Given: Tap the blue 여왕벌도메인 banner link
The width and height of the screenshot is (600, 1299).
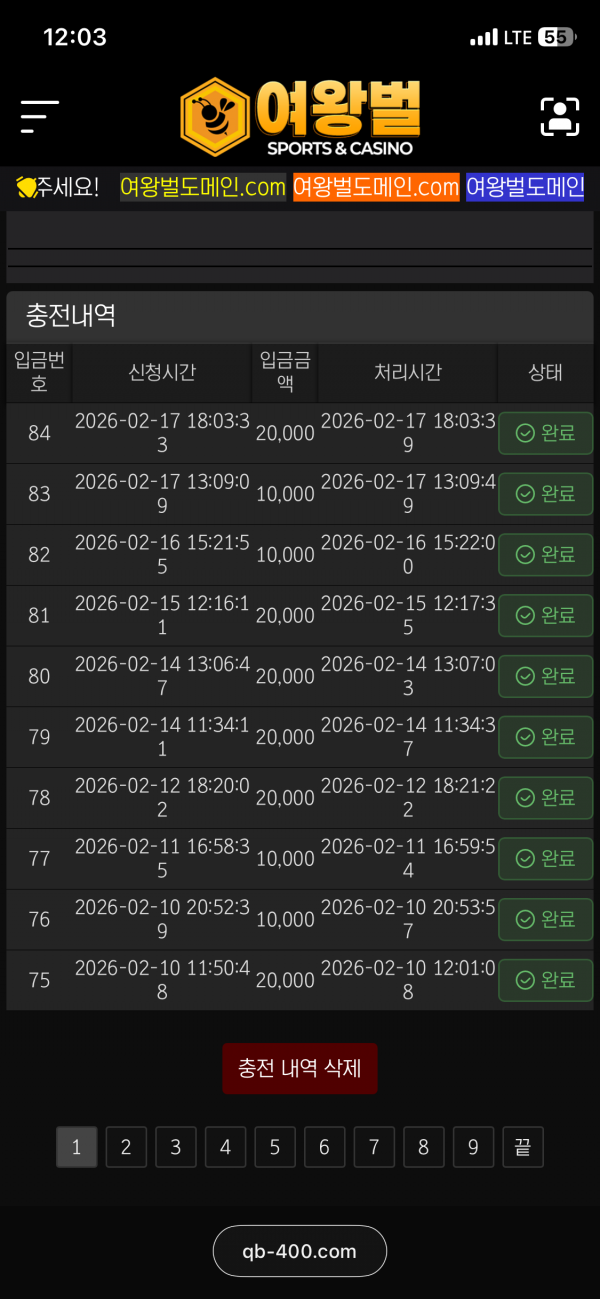Looking at the screenshot, I should pyautogui.click(x=525, y=187).
